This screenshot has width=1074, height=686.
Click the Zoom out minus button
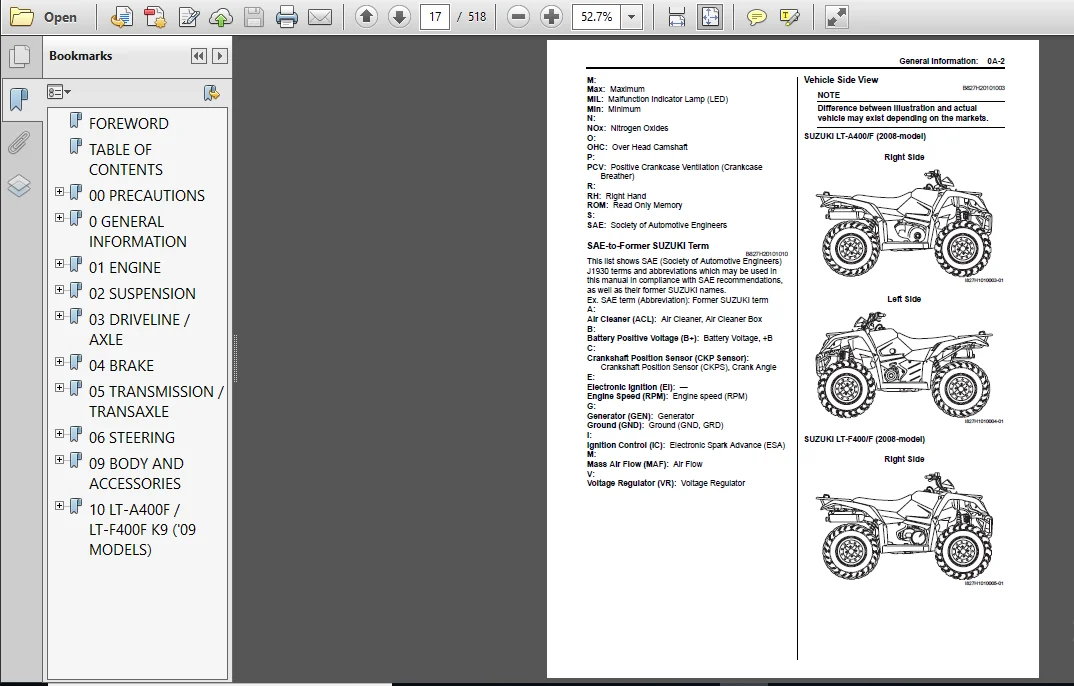519,16
